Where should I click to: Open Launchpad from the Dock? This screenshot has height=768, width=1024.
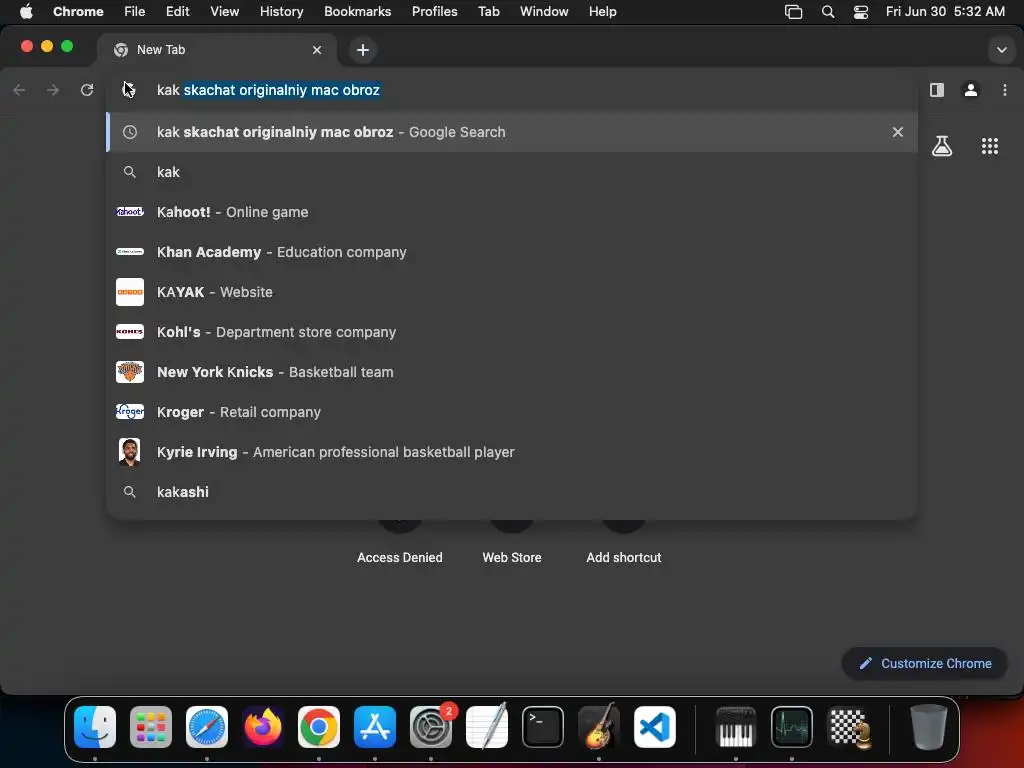pos(151,727)
